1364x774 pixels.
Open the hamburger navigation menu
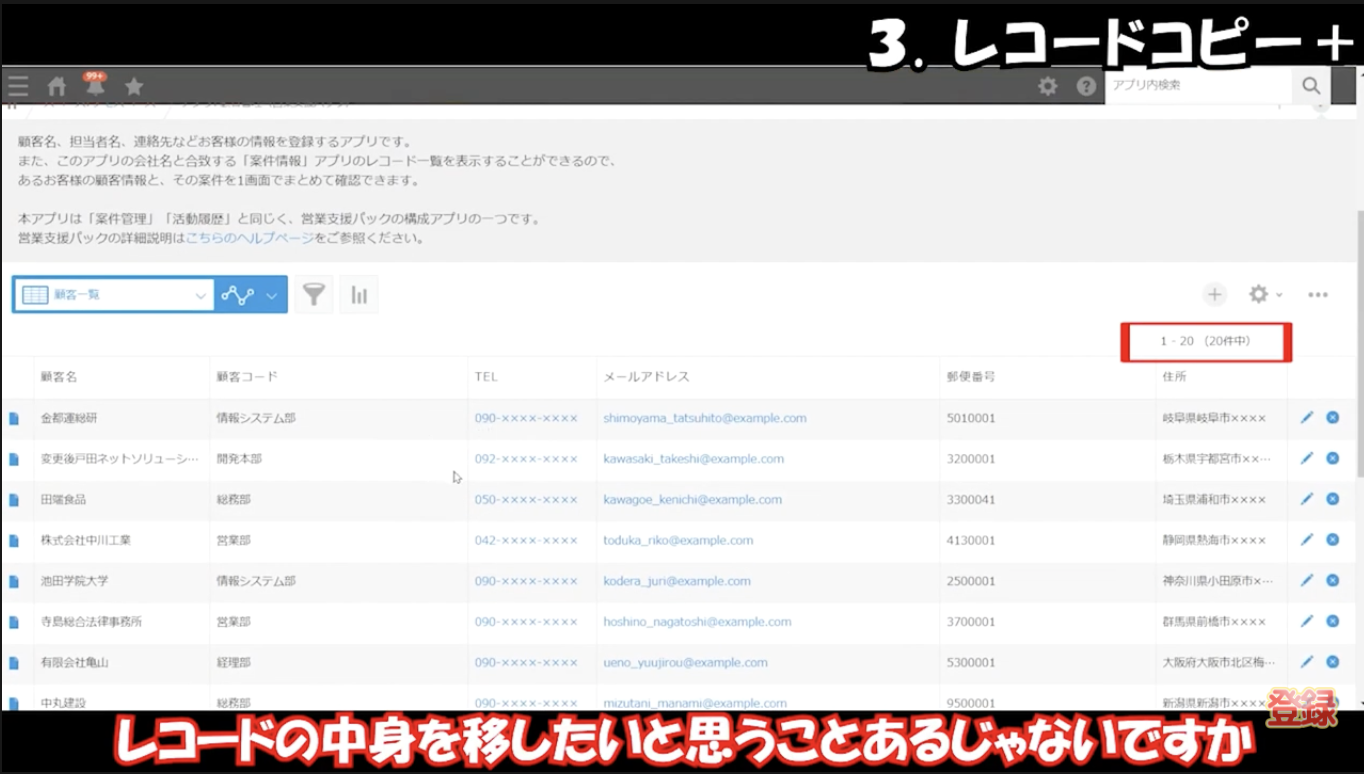point(17,86)
